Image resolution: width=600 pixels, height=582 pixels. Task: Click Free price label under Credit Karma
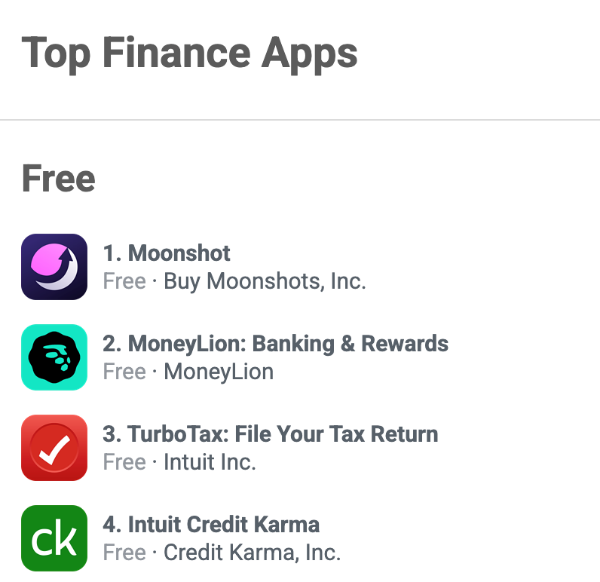point(124,552)
